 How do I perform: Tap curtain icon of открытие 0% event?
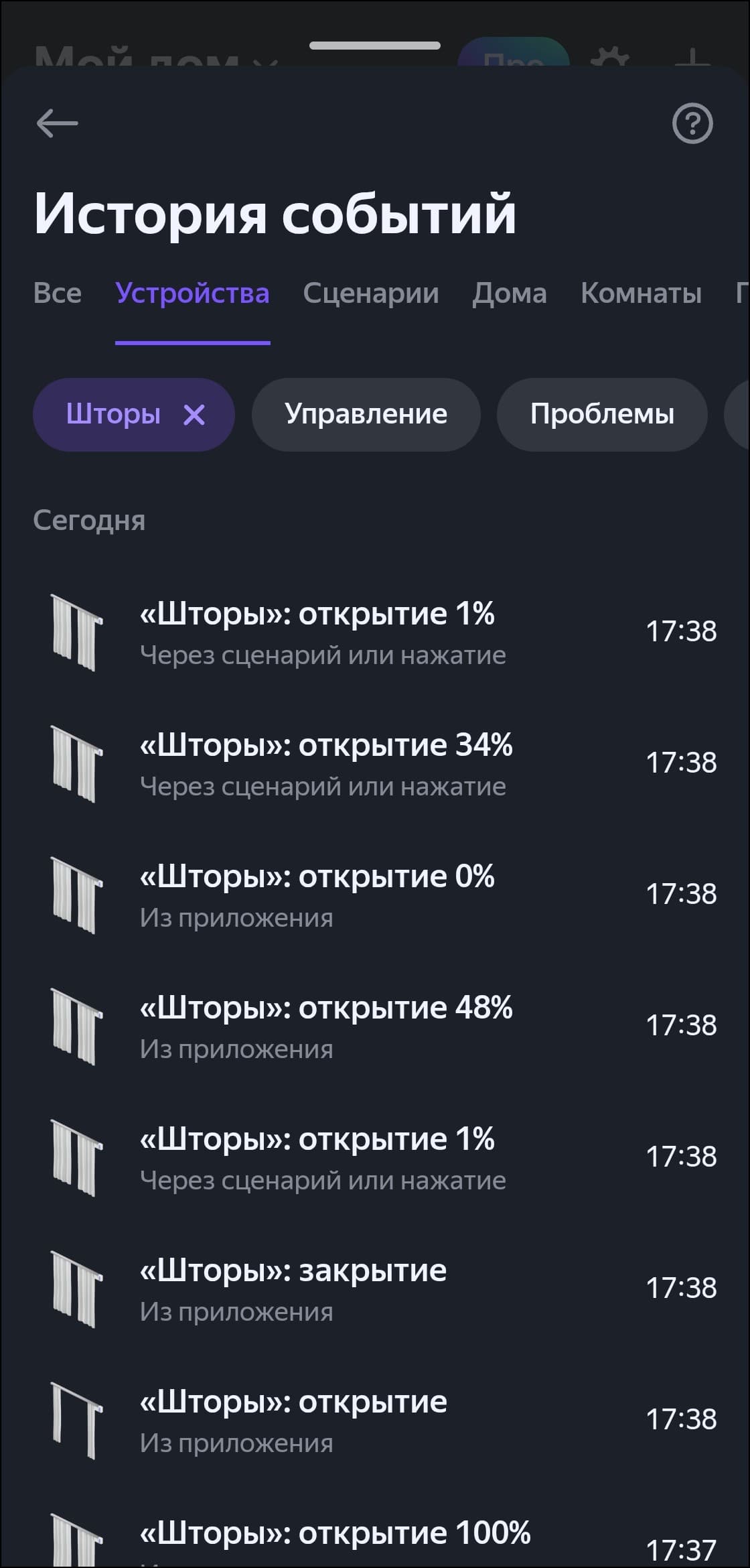coord(76,895)
